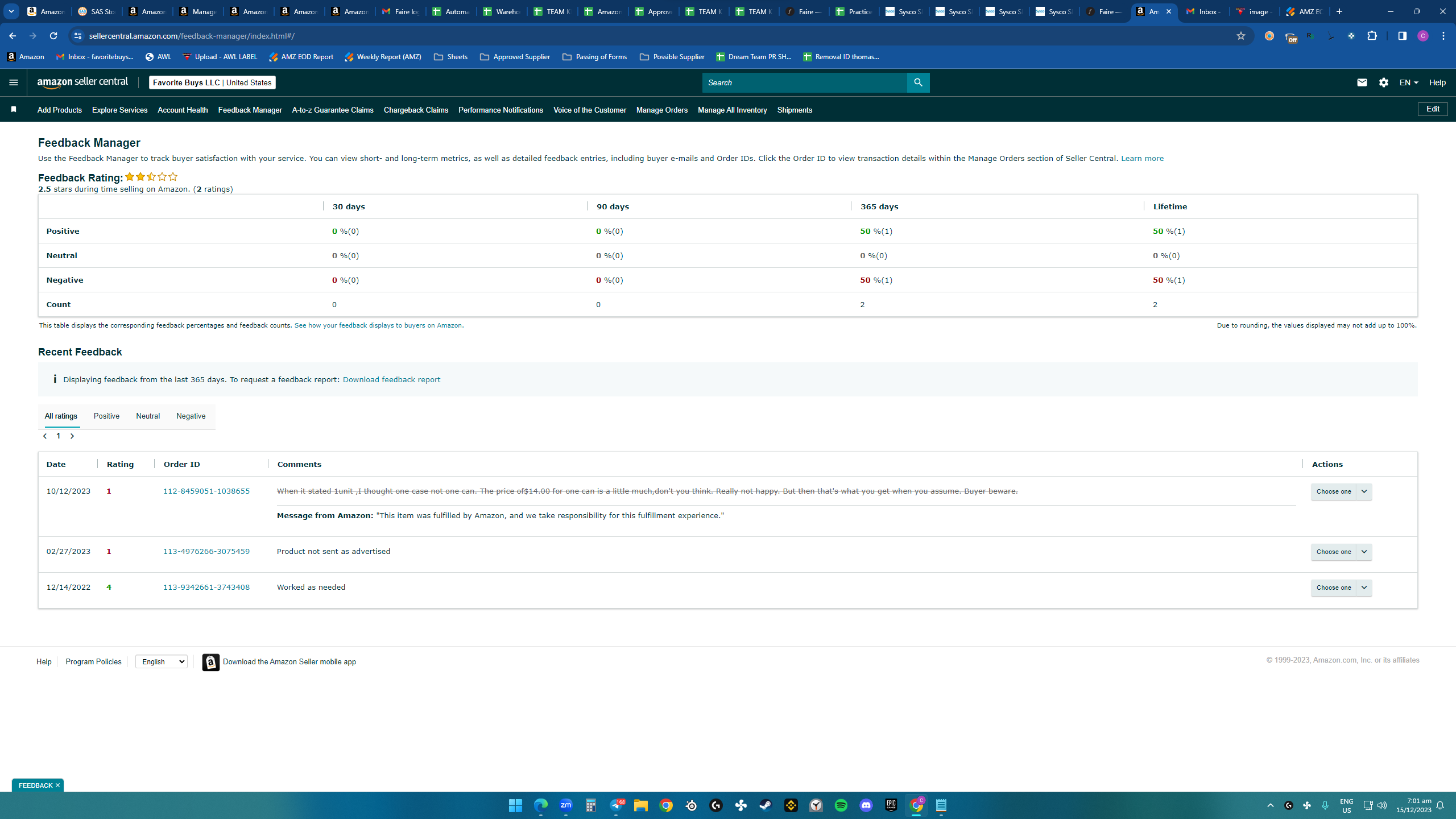
Task: Open Epic Games Launcher from taskbar
Action: pyautogui.click(x=891, y=805)
